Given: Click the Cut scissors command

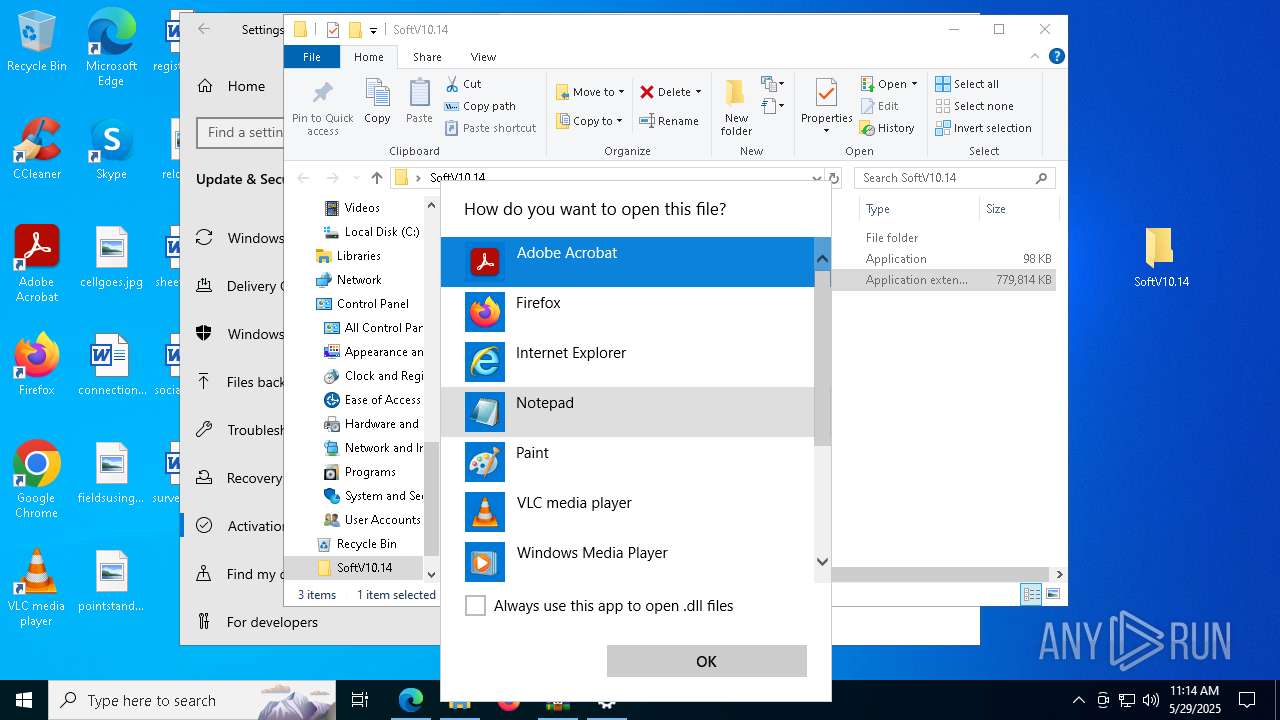Looking at the screenshot, I should (x=463, y=84).
